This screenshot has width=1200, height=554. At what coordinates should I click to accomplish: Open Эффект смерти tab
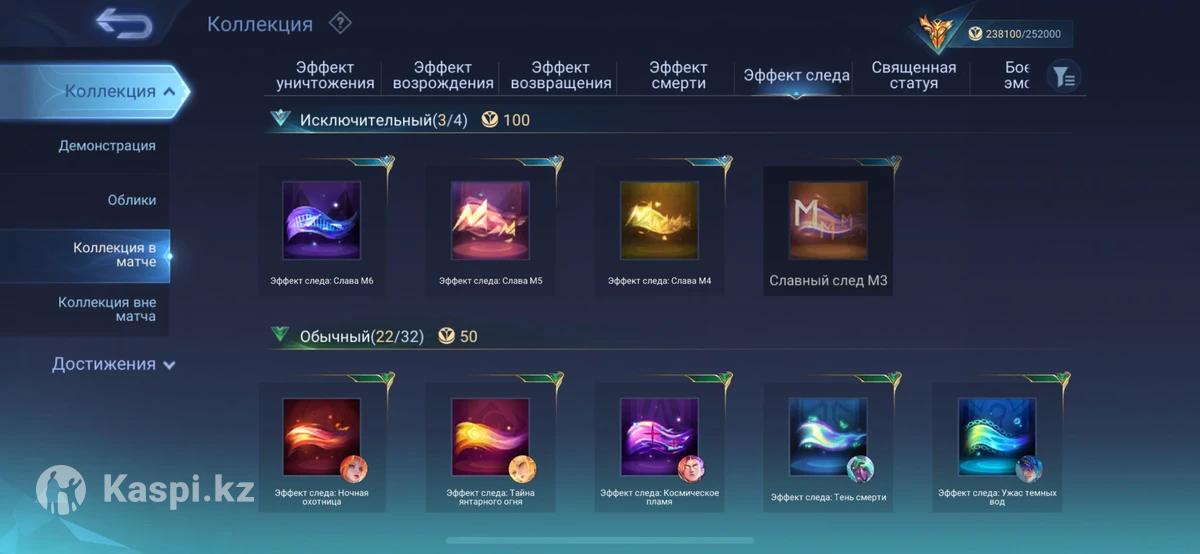point(678,76)
